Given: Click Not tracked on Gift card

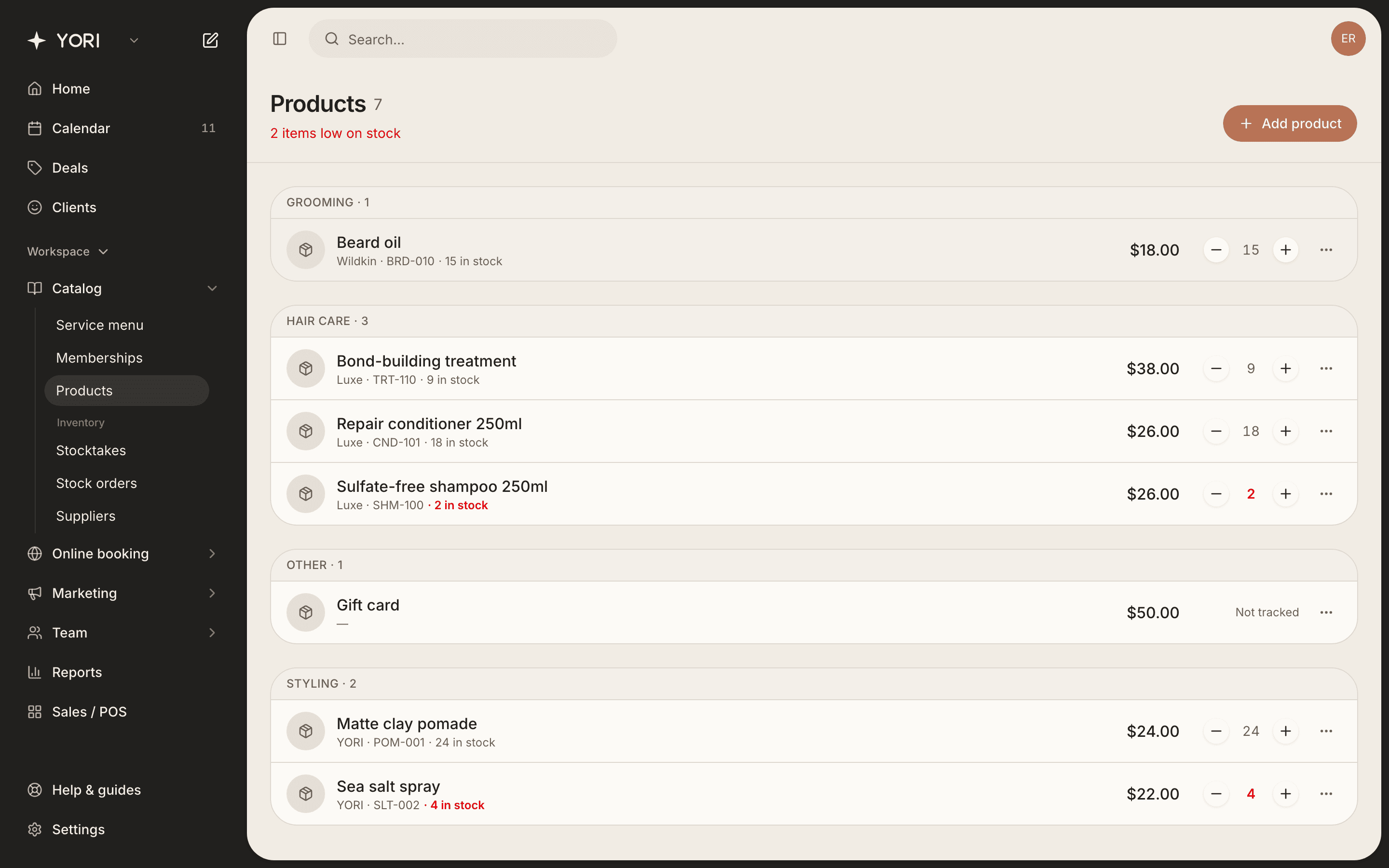Looking at the screenshot, I should click(1267, 612).
